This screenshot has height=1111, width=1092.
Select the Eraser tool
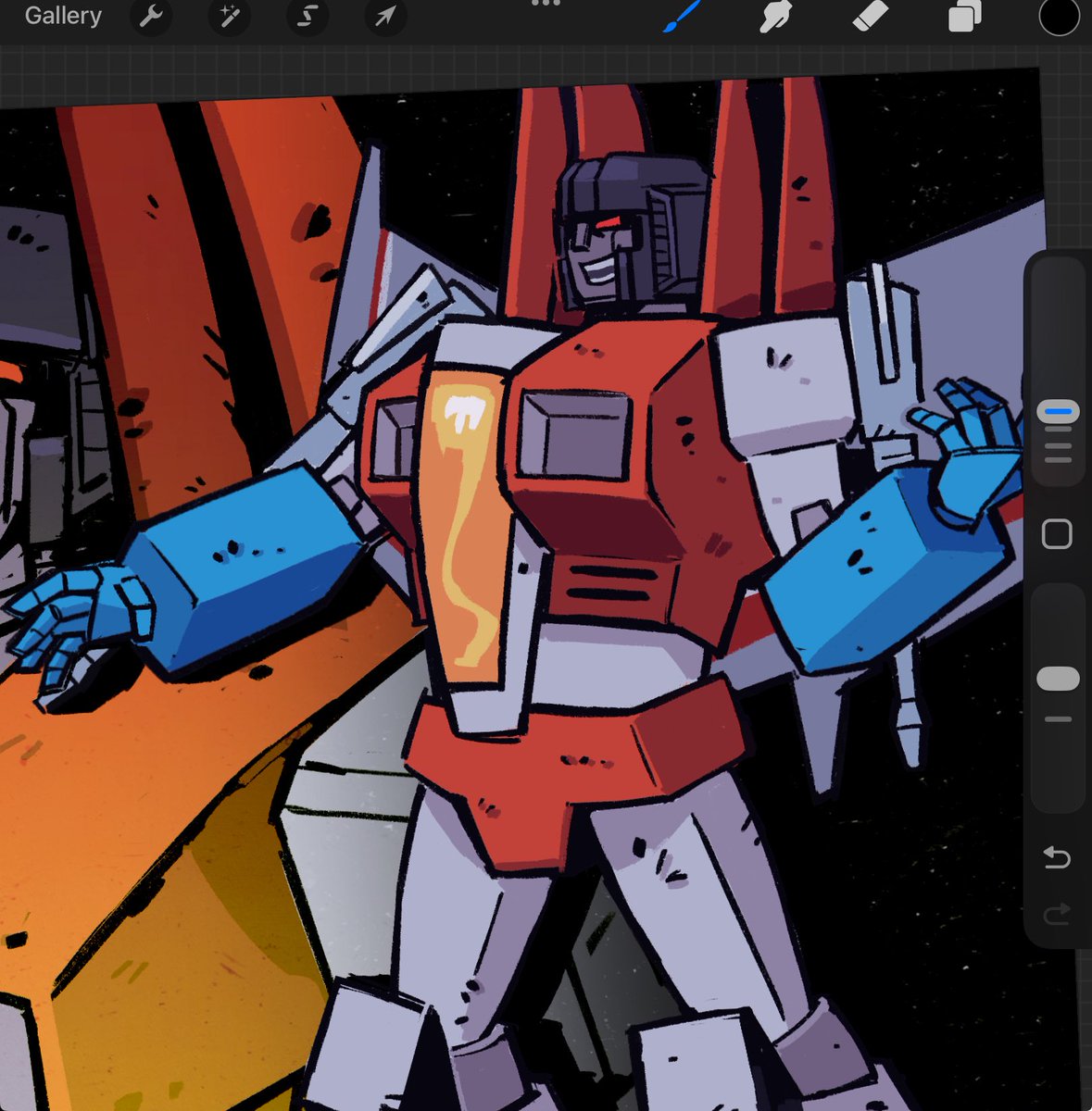coord(870,16)
